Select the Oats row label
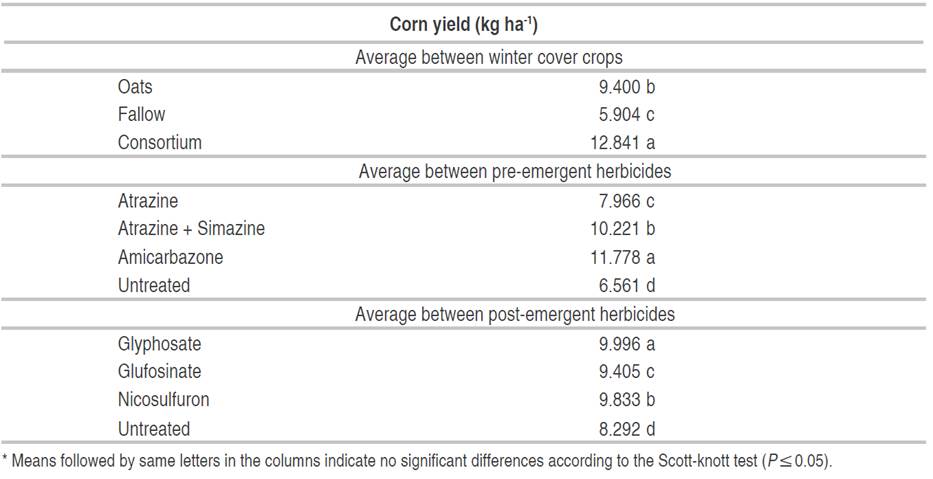 click(135, 86)
